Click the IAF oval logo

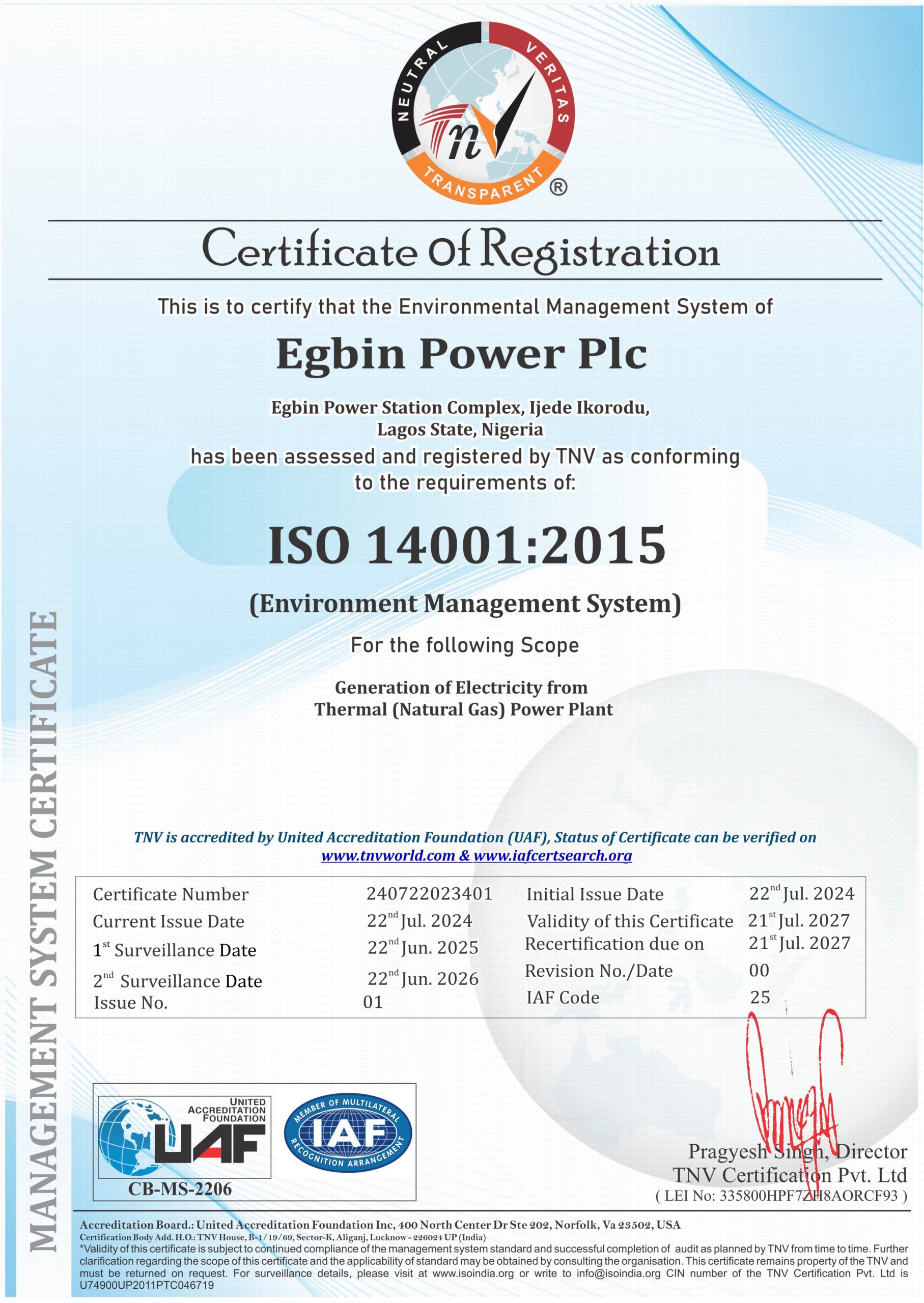coord(348,1134)
